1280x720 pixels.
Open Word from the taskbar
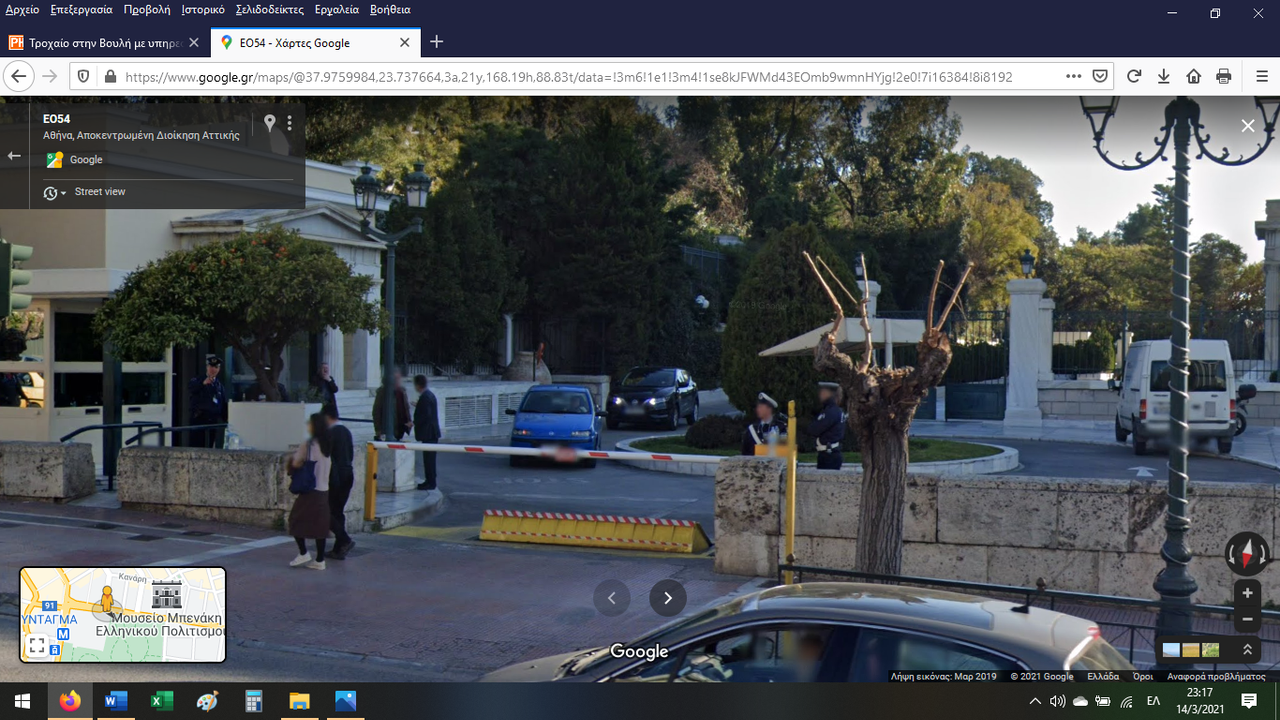pyautogui.click(x=115, y=701)
